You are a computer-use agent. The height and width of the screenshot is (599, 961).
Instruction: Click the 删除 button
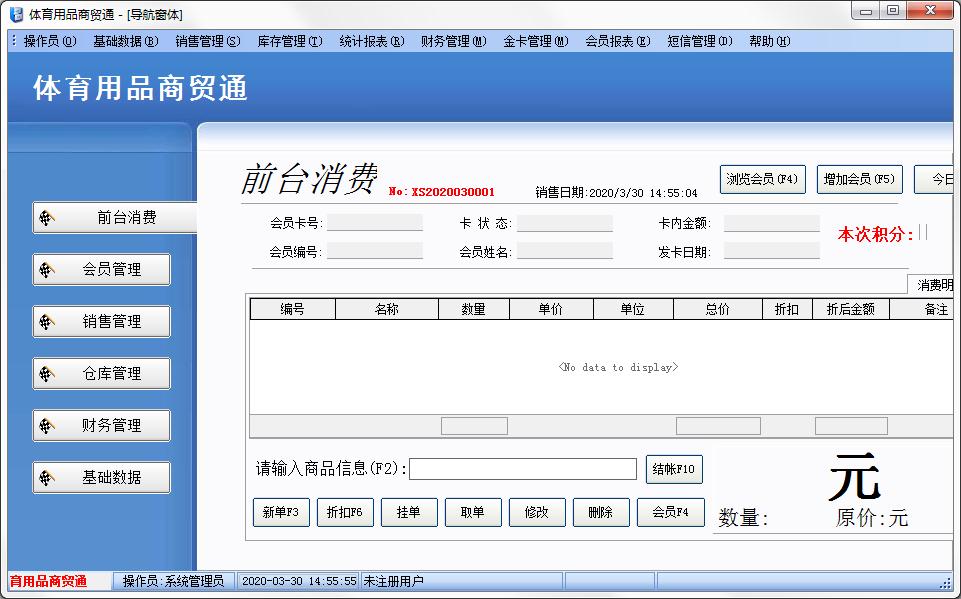(601, 513)
